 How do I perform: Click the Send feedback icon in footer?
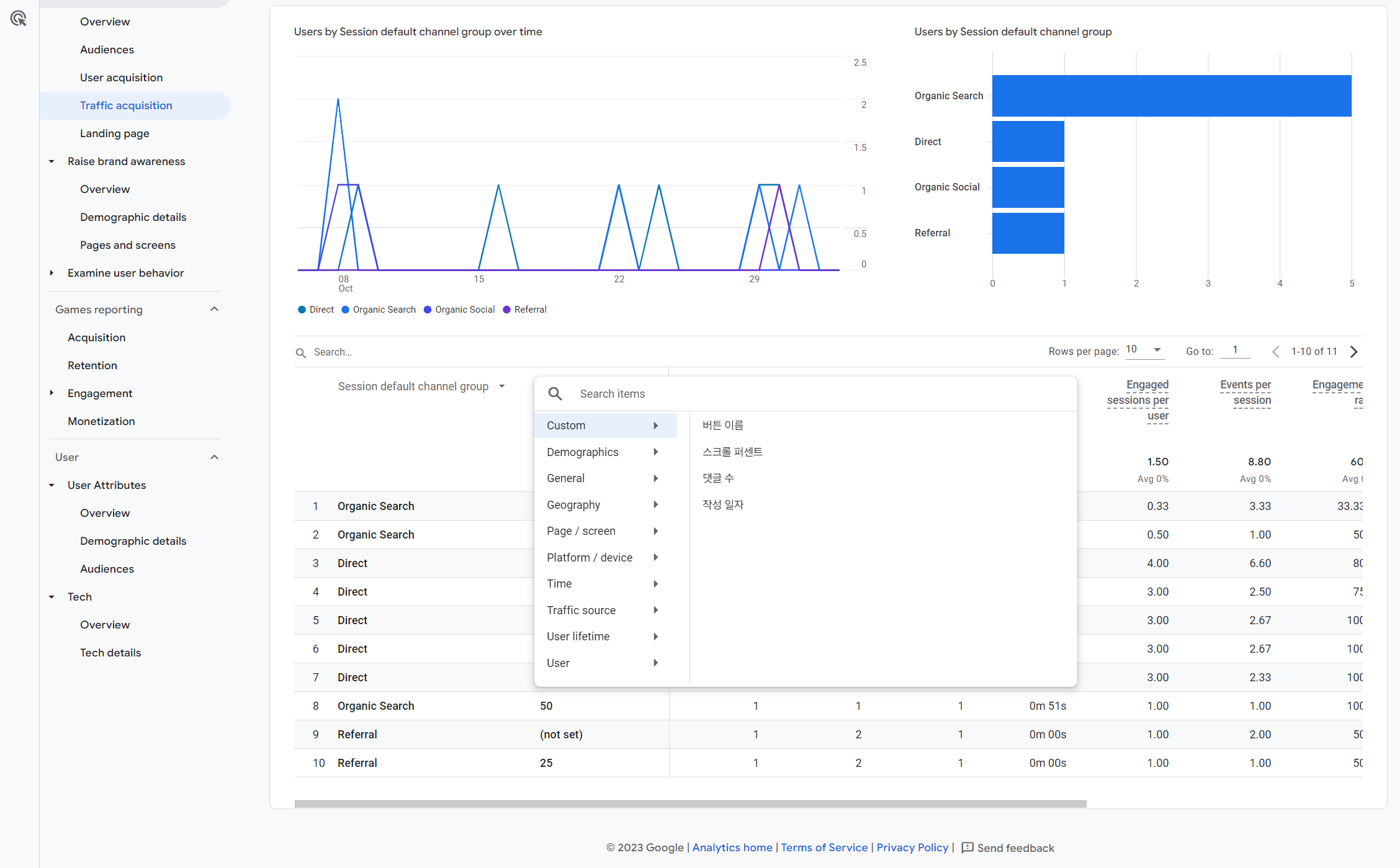[x=967, y=848]
